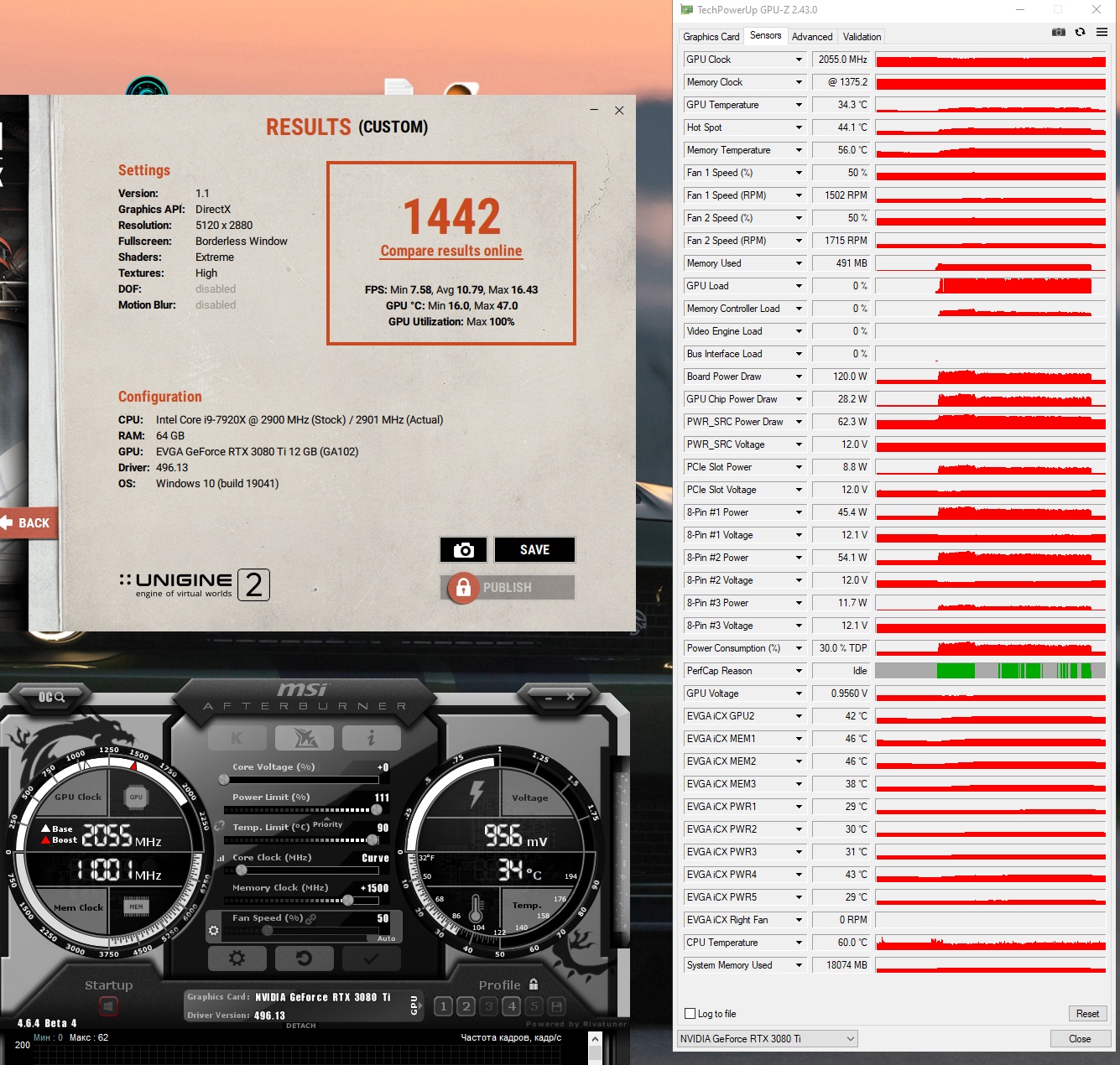This screenshot has width=1120, height=1065.
Task: Open the GPU-Z hamburger menu
Action: point(1102,32)
